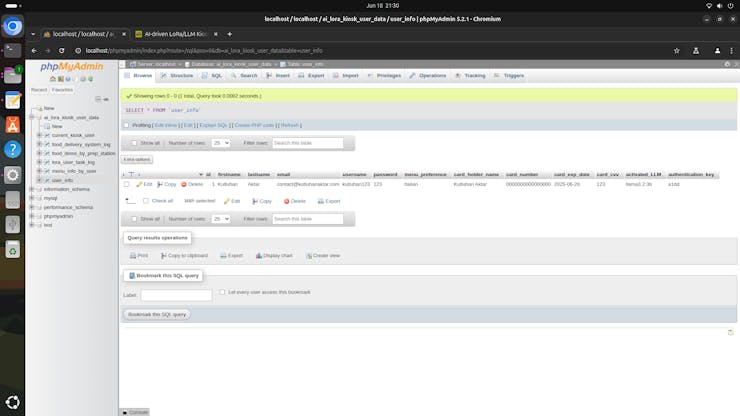
Task: Click the Explain SQL link
Action: coord(213,125)
